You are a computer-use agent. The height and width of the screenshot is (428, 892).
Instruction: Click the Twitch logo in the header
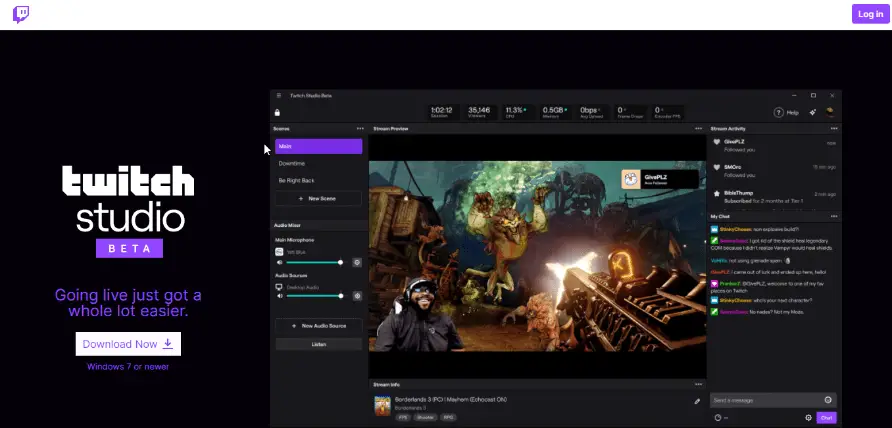coord(21,14)
